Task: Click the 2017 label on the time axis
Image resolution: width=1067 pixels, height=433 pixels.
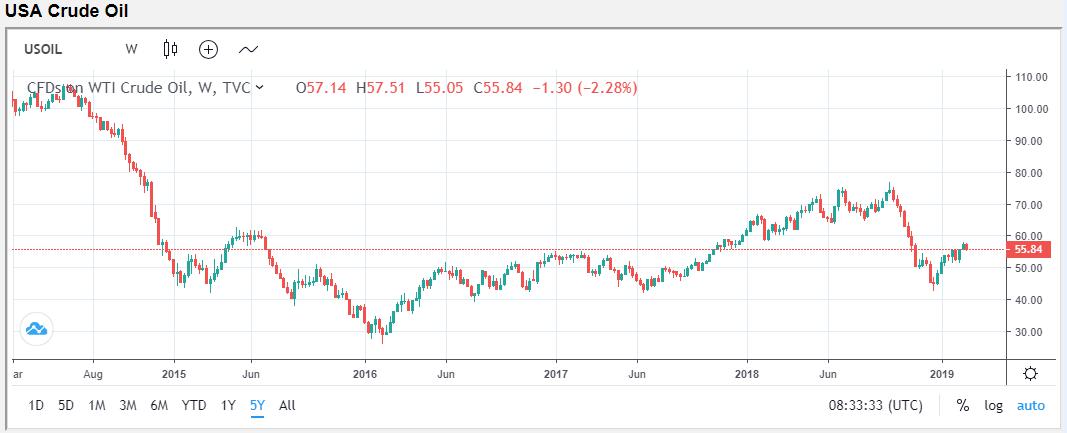Action: 556,373
